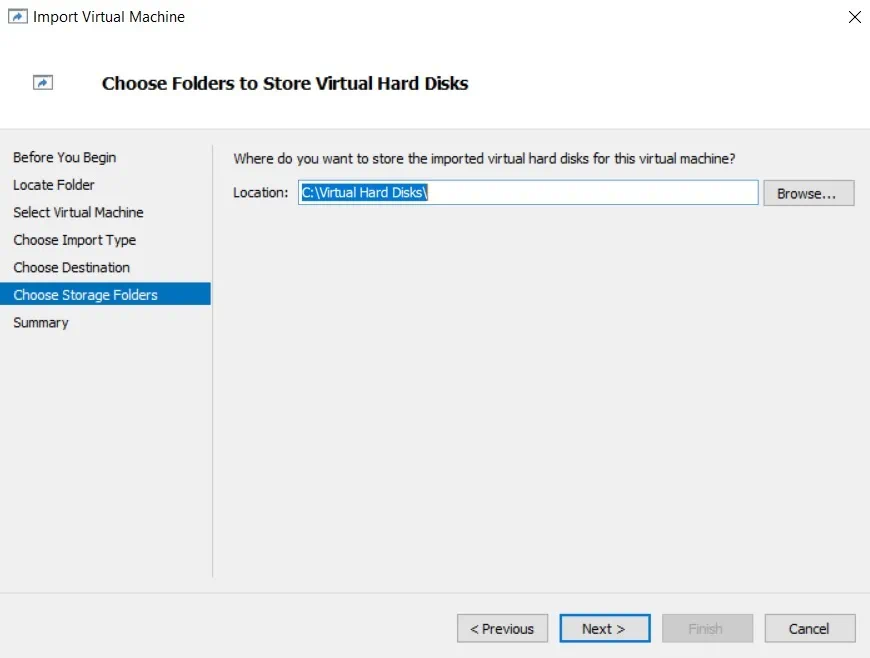Click the Import Virtual Machine title bar icon
870x658 pixels.
17,17
